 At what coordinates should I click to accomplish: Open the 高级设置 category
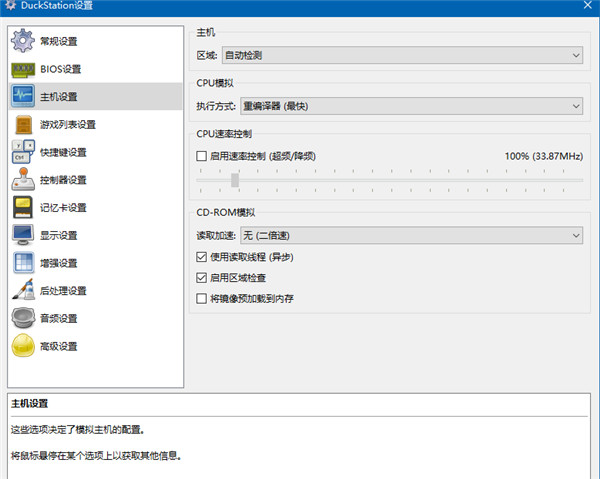tap(58, 346)
